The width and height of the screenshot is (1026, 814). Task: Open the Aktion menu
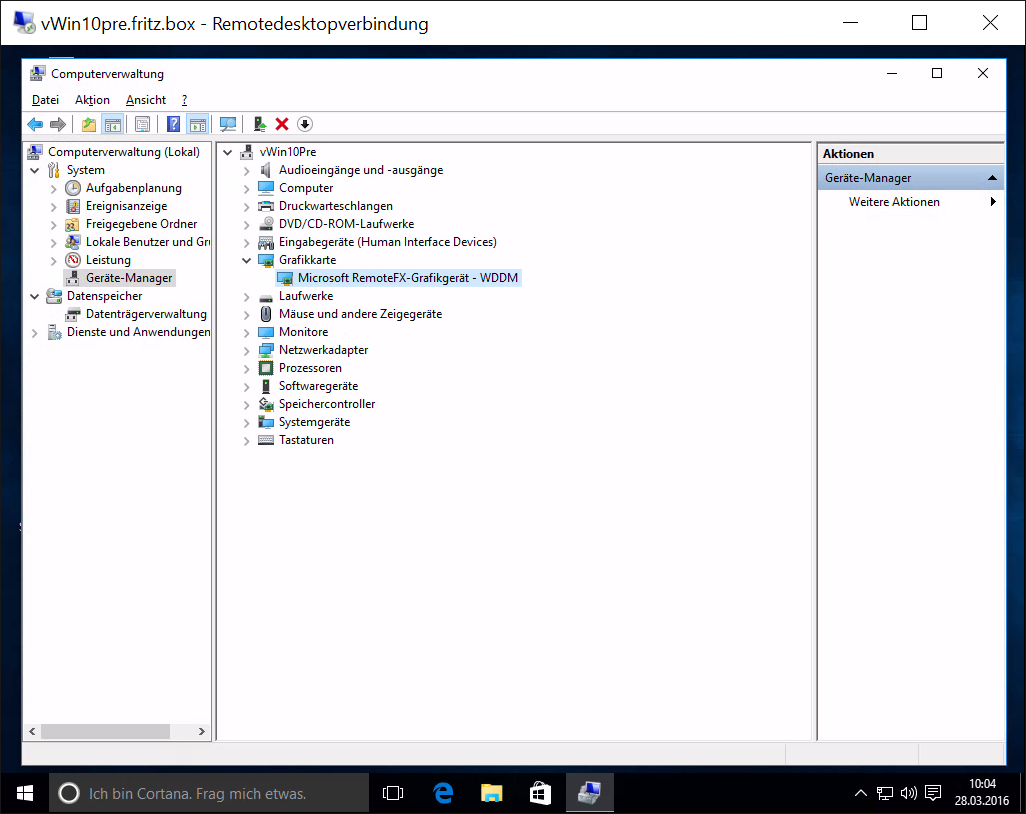point(92,100)
